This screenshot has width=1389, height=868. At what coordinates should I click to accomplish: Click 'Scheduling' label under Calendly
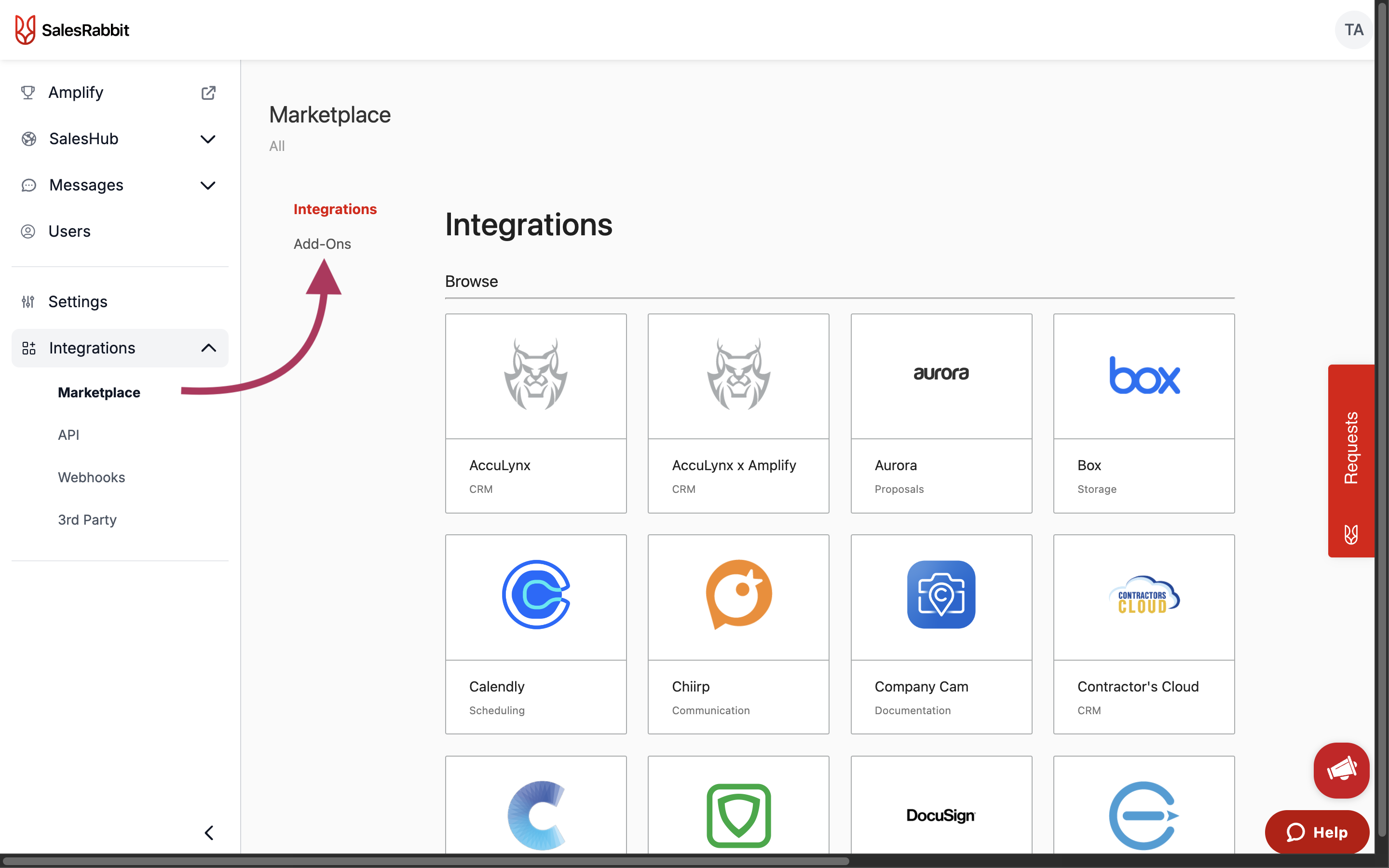(x=496, y=710)
